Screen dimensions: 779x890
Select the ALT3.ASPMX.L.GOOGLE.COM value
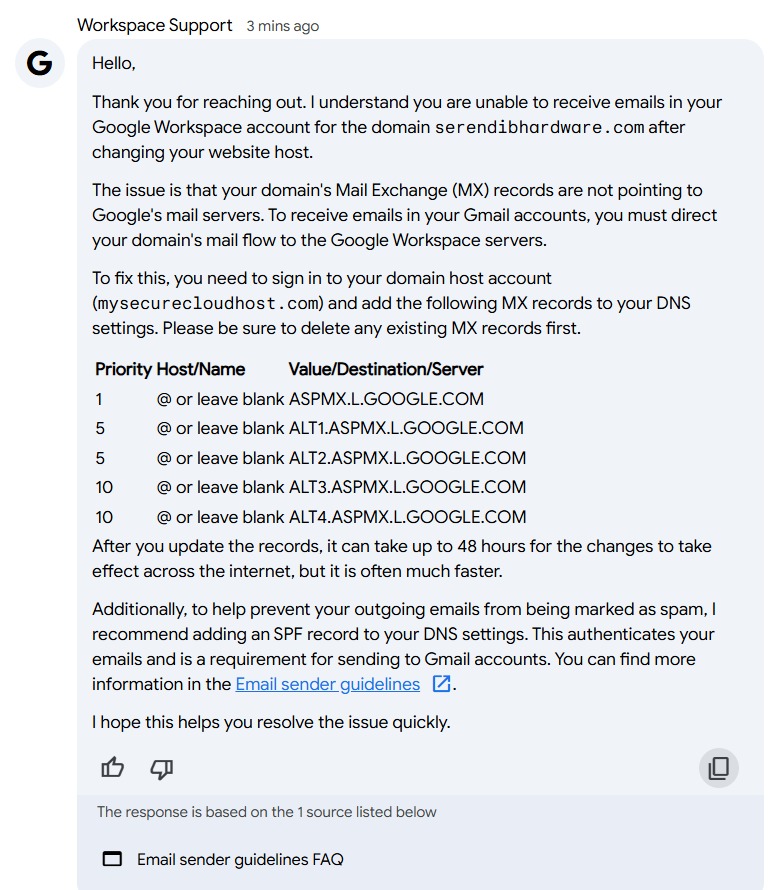[408, 487]
